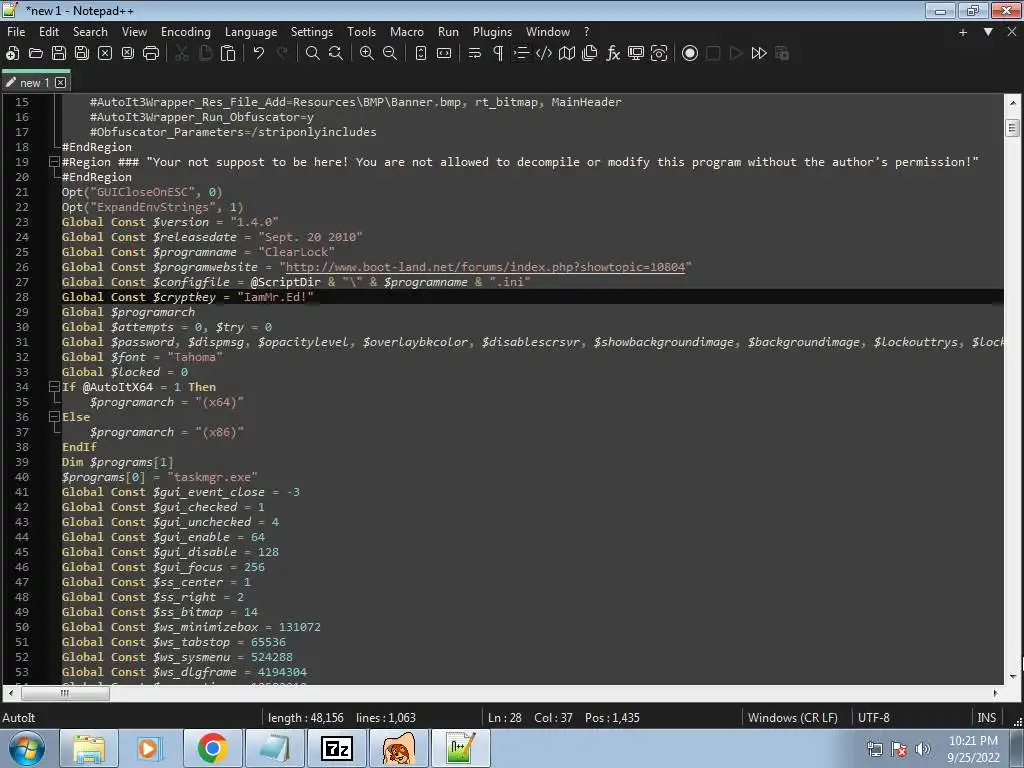1024x768 pixels.
Task: Open the Document List panel
Action: pos(590,54)
